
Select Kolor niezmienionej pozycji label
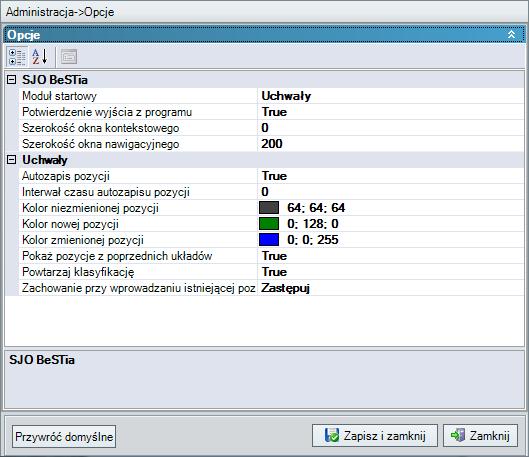(90, 208)
